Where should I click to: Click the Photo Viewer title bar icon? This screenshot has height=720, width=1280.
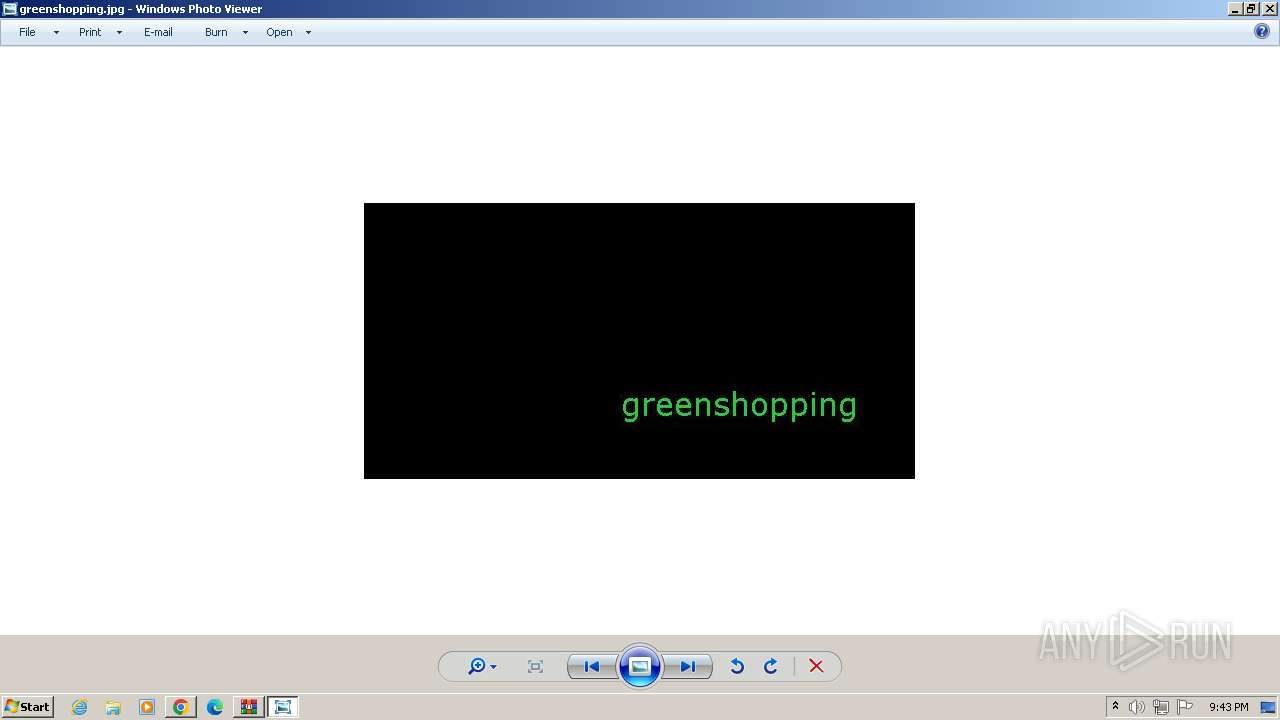[10, 9]
